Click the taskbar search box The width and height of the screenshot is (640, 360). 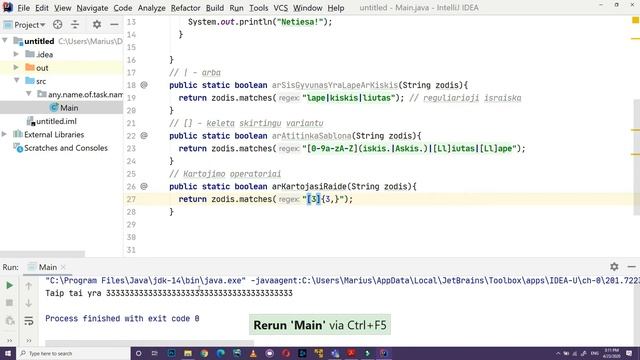[x=73, y=353]
